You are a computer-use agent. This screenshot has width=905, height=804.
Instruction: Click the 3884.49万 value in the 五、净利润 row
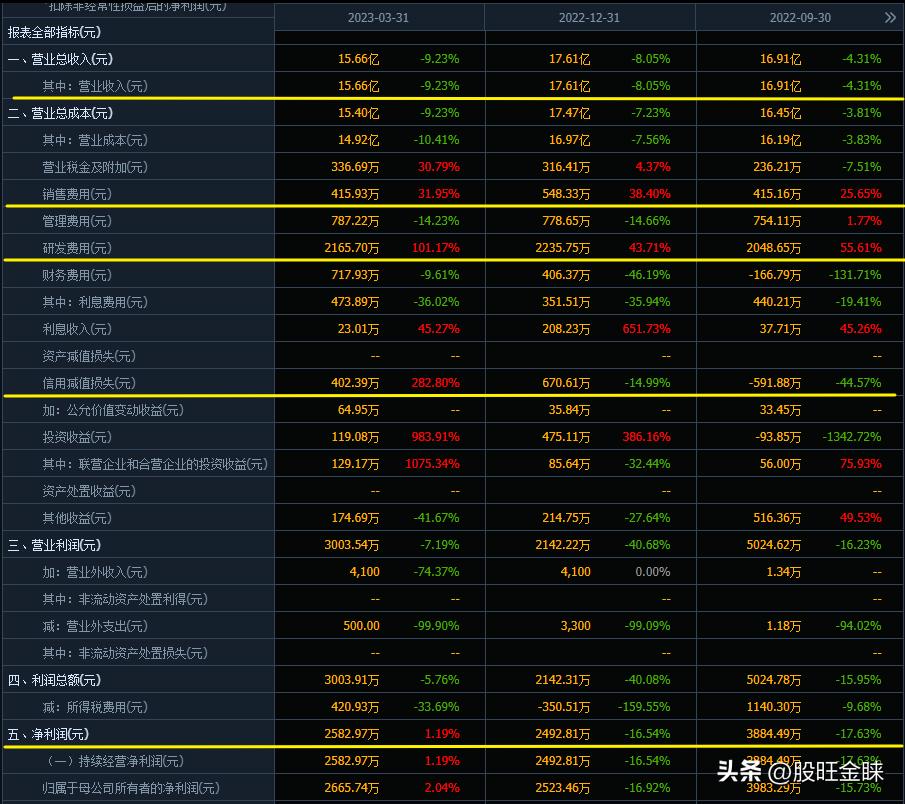[773, 734]
